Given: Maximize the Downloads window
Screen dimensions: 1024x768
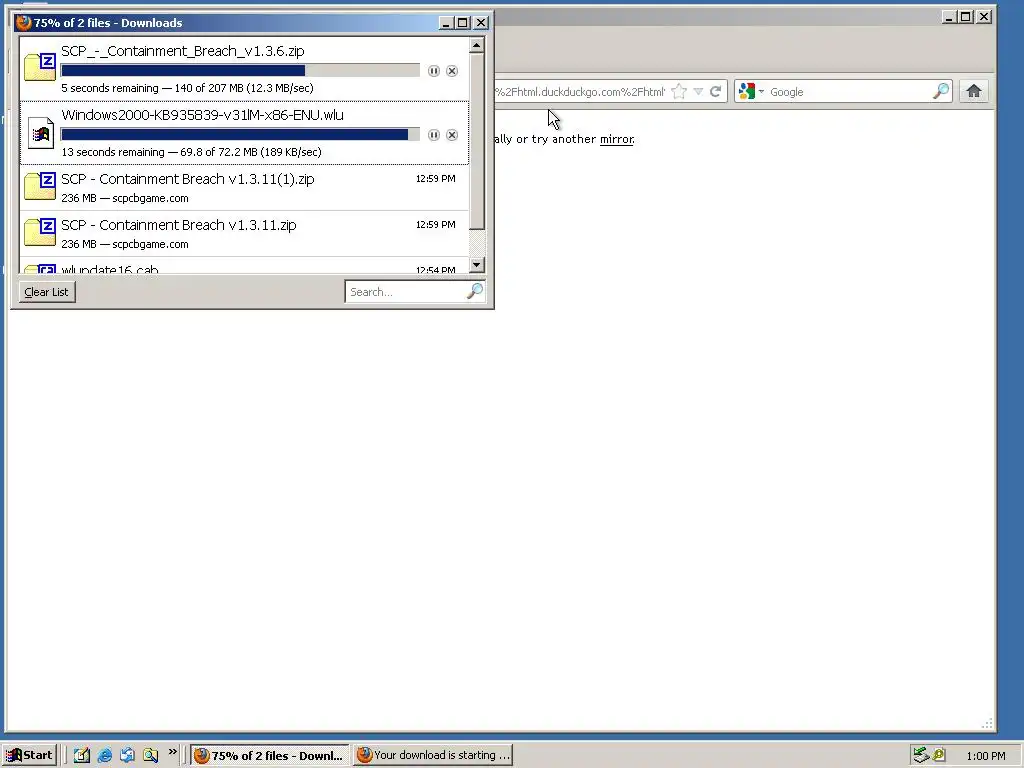Looking at the screenshot, I should point(462,23).
